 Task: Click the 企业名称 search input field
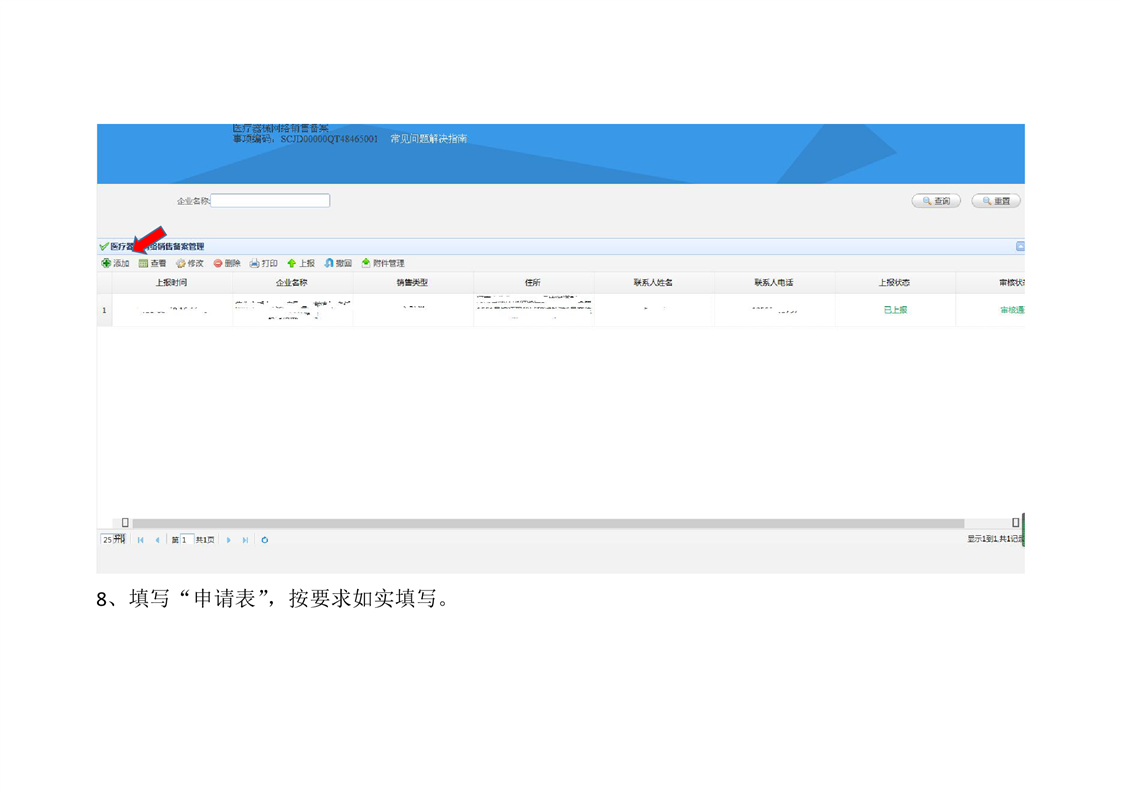coord(270,201)
